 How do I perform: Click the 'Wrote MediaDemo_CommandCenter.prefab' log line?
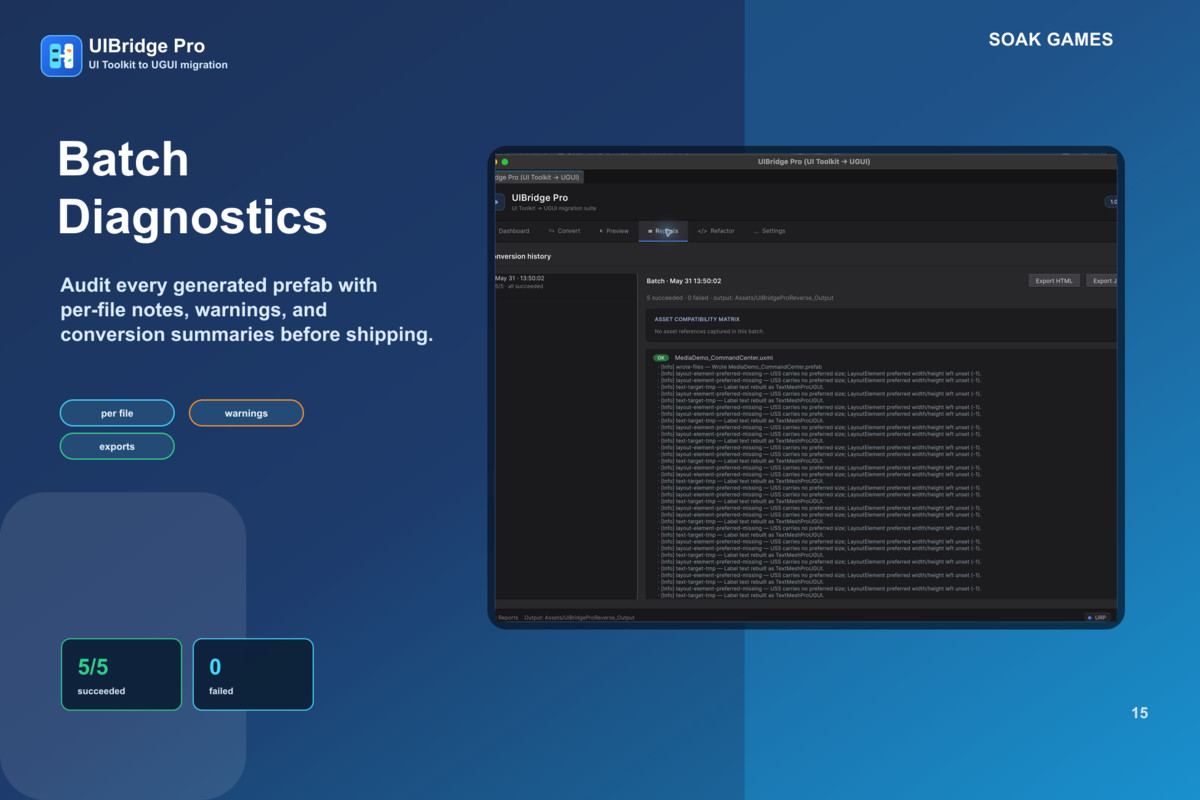pyautogui.click(x=741, y=367)
